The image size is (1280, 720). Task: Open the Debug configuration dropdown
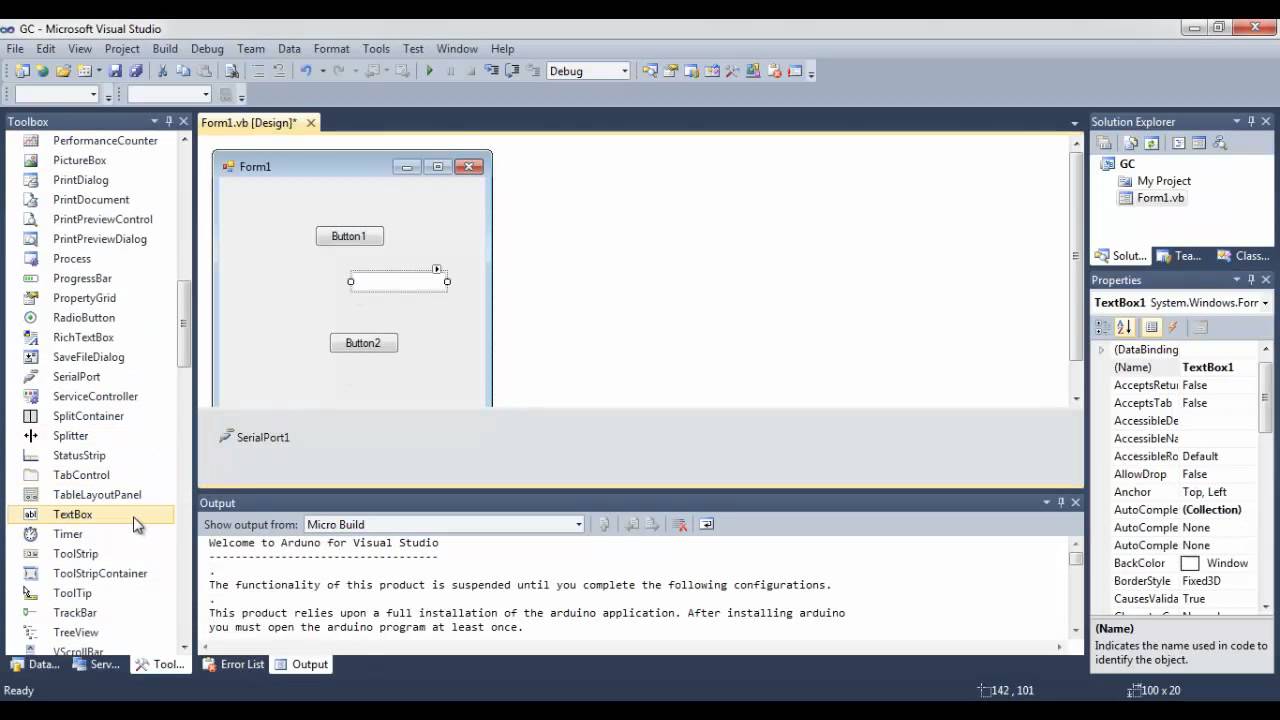click(625, 71)
